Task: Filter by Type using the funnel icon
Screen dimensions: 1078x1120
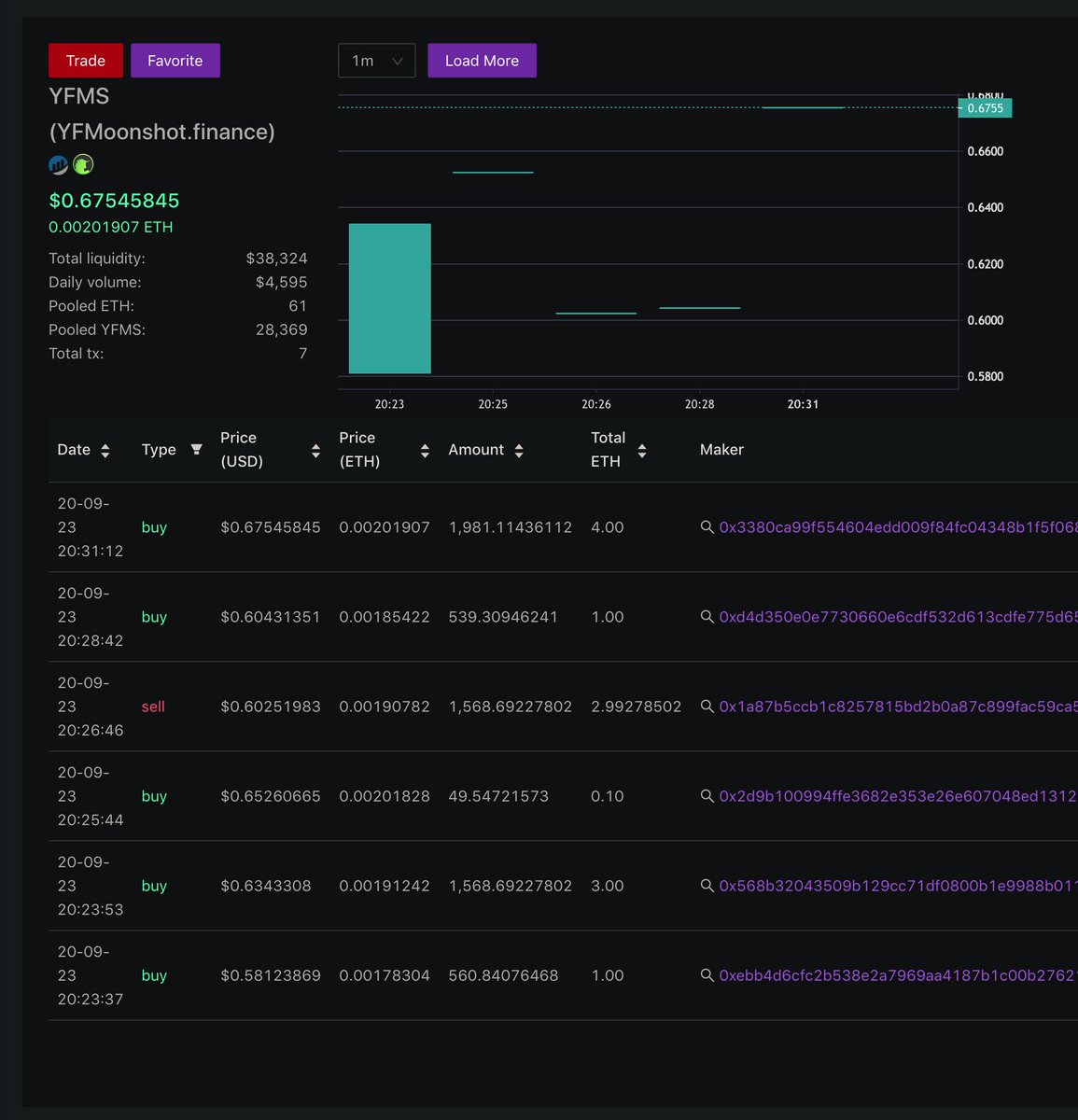Action: click(x=196, y=450)
